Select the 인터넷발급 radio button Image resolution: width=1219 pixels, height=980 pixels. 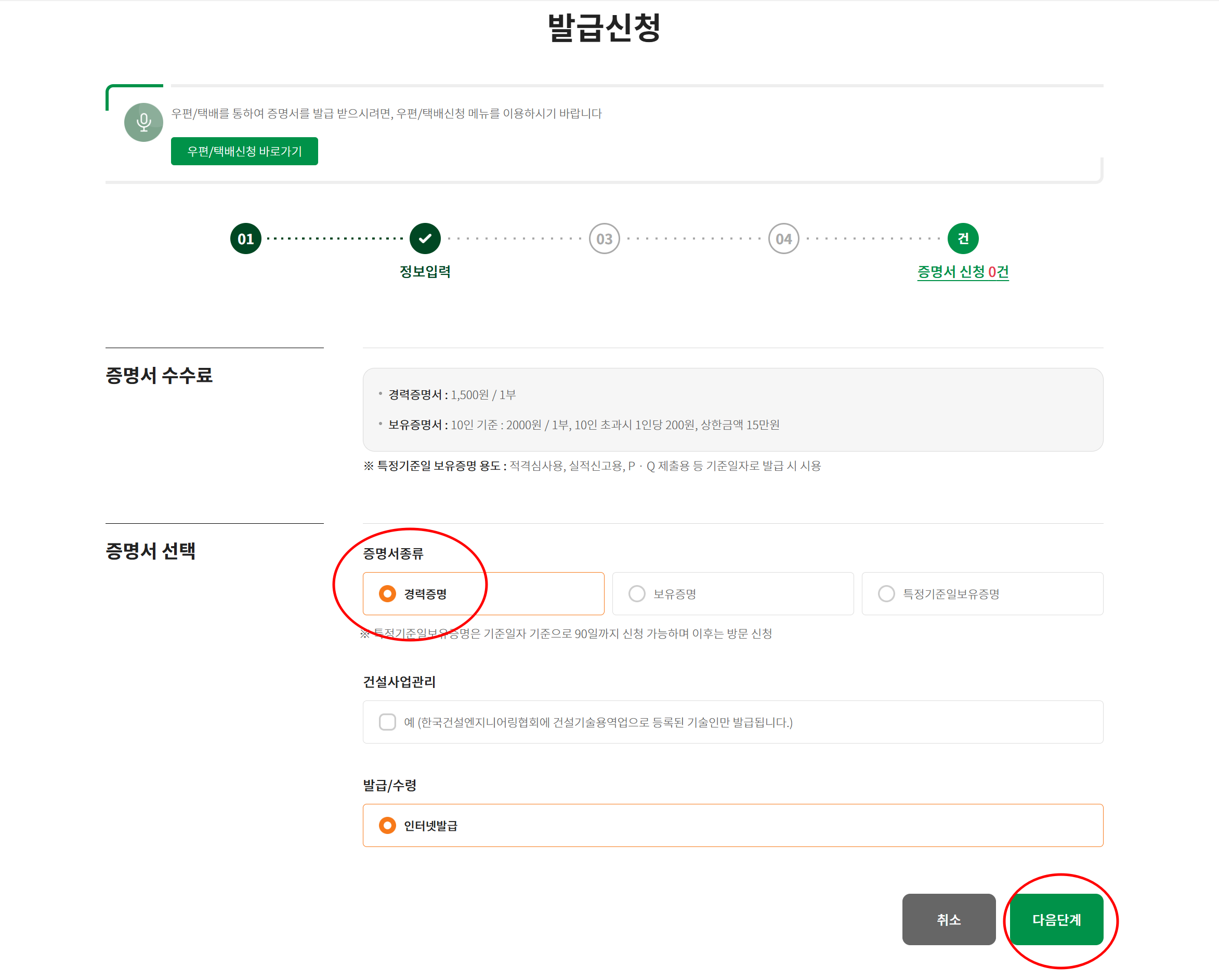pos(387,825)
